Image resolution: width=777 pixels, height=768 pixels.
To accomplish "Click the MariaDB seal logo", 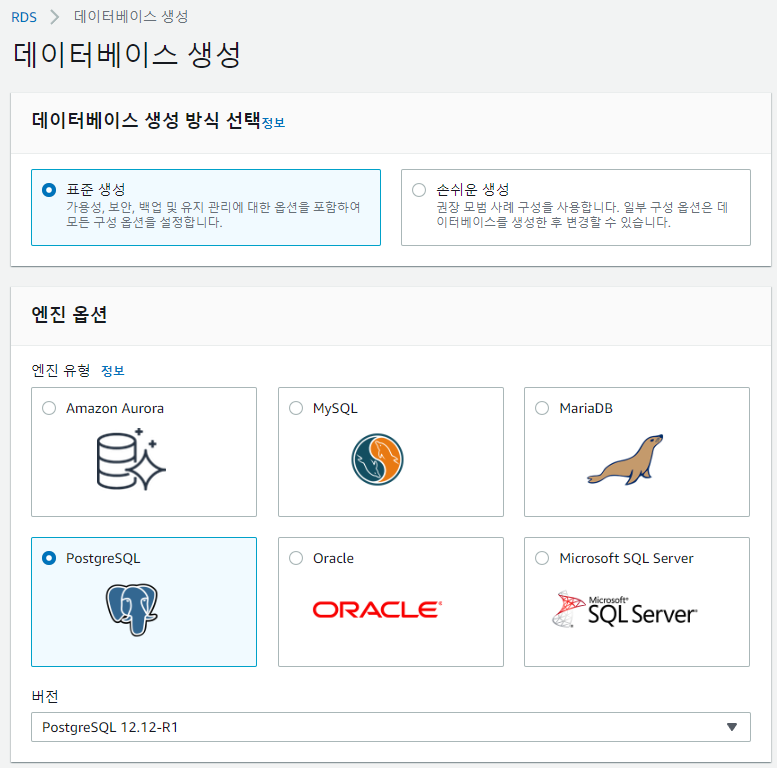I will [x=625, y=460].
